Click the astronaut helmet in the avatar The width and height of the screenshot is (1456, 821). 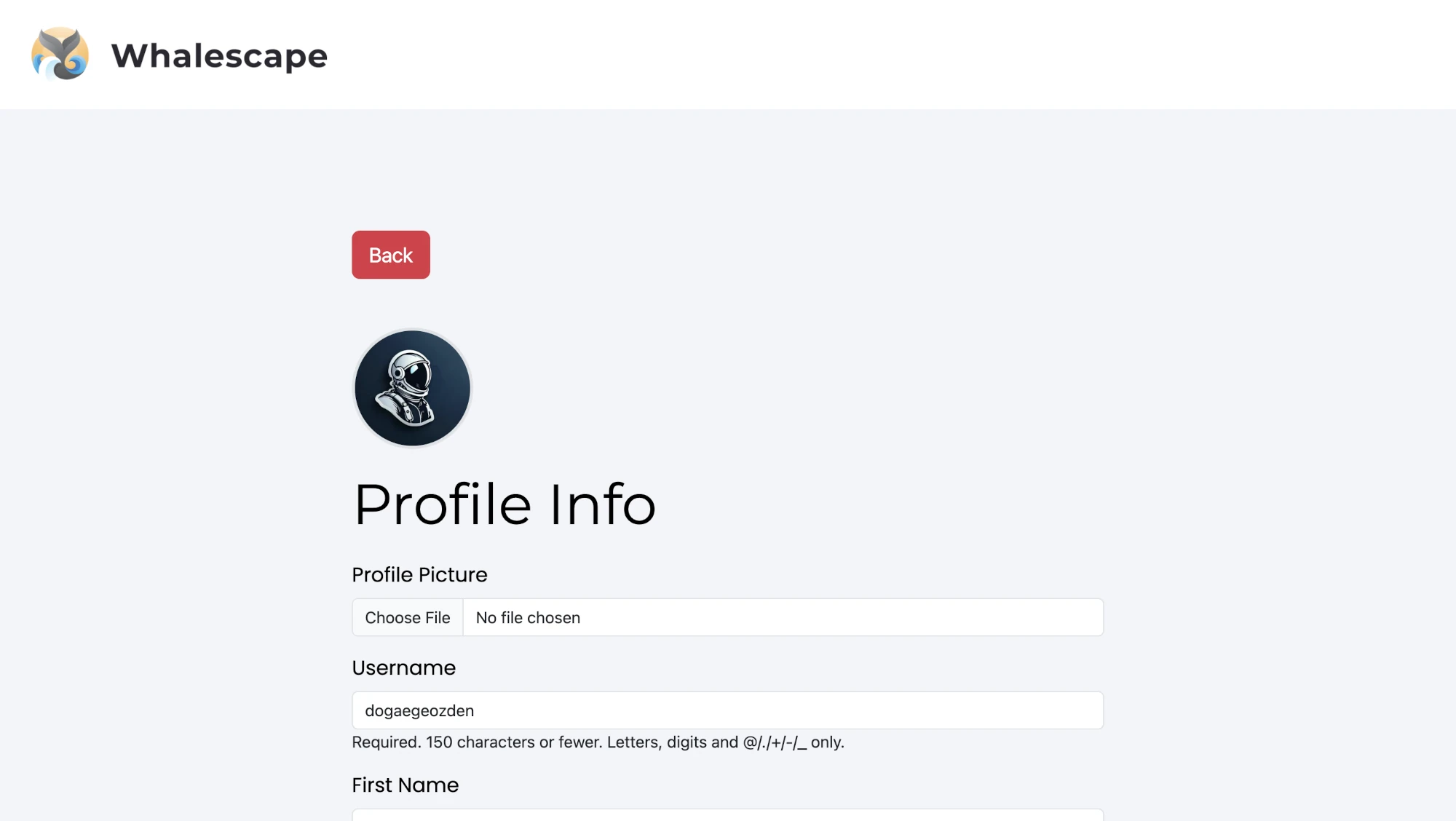[x=411, y=373]
